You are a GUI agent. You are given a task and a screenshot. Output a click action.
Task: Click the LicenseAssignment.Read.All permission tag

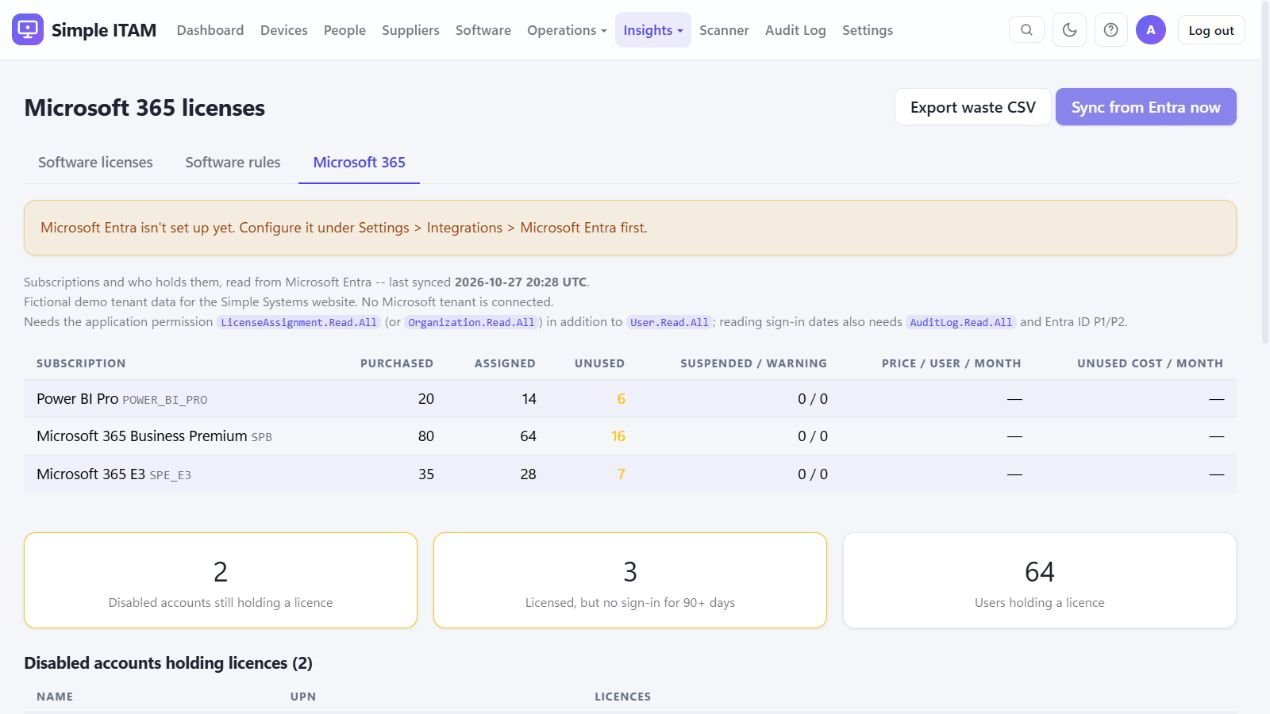pyautogui.click(x=299, y=322)
